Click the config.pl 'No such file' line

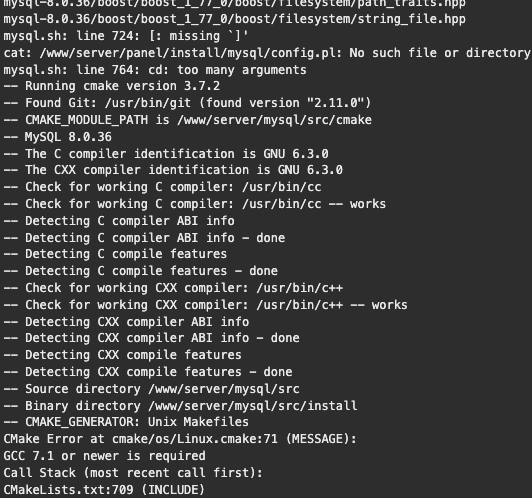[x=267, y=53]
